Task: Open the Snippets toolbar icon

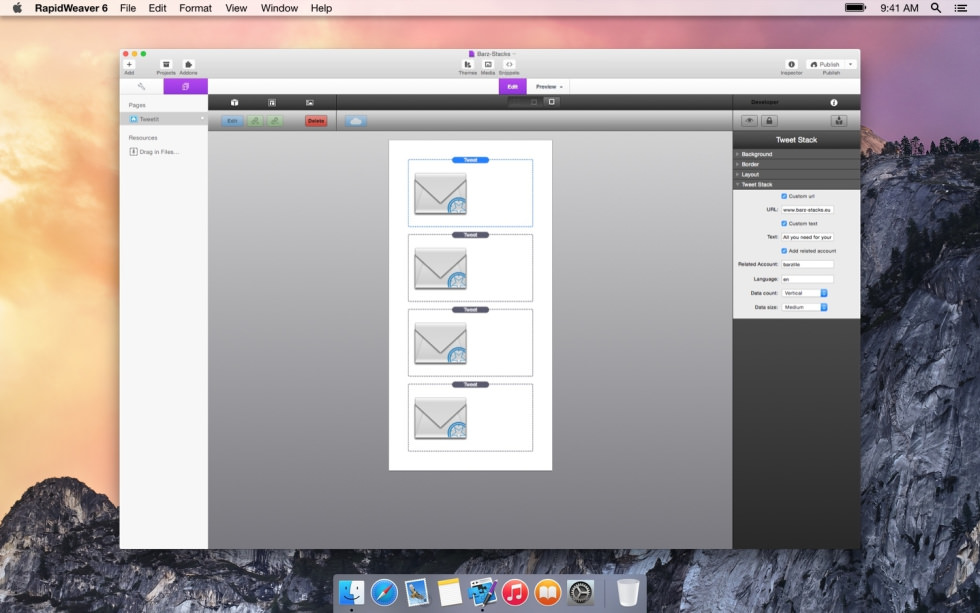Action: pyautogui.click(x=509, y=64)
